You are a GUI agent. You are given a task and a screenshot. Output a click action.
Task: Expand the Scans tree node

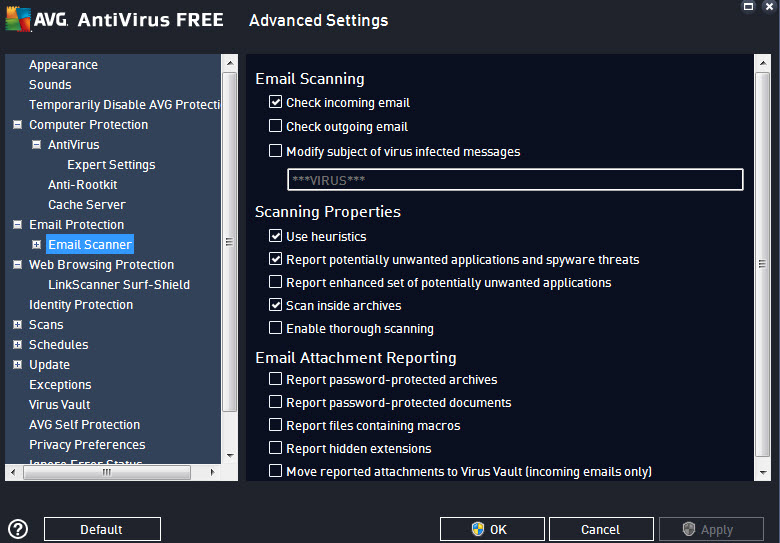[x=17, y=325]
